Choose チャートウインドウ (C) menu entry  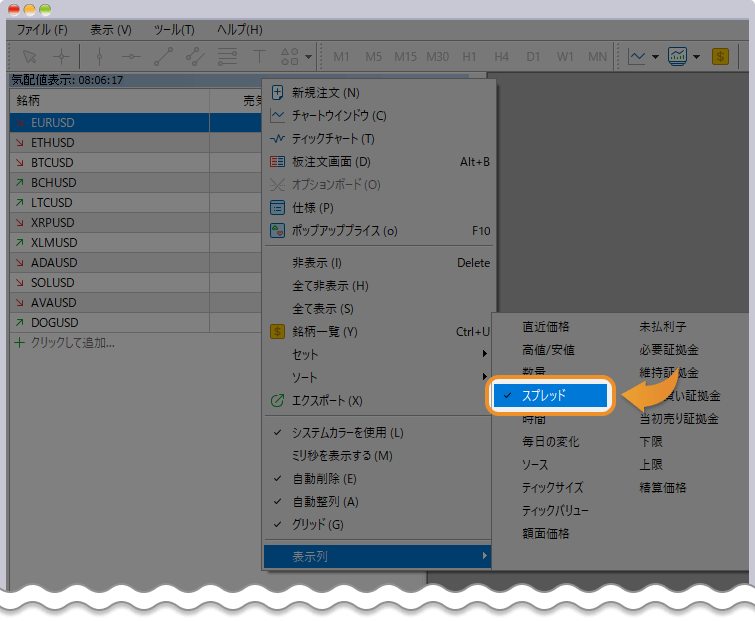click(x=378, y=116)
